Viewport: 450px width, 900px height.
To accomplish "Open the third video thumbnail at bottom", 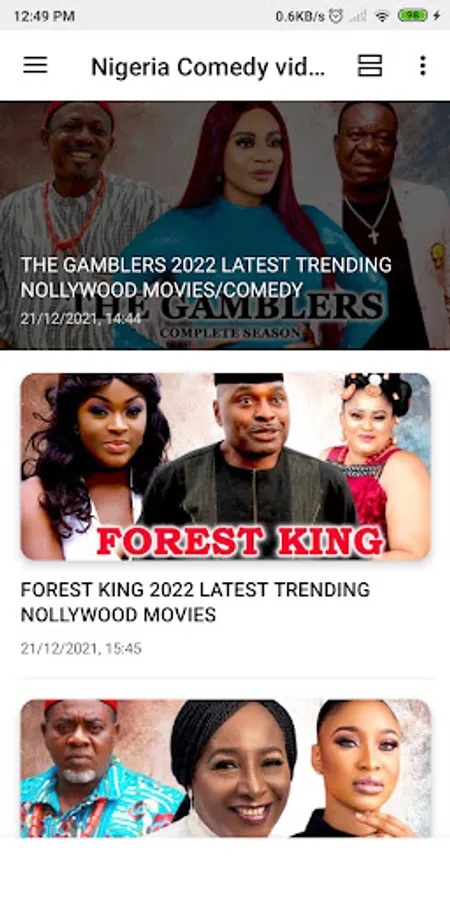I will pyautogui.click(x=226, y=768).
